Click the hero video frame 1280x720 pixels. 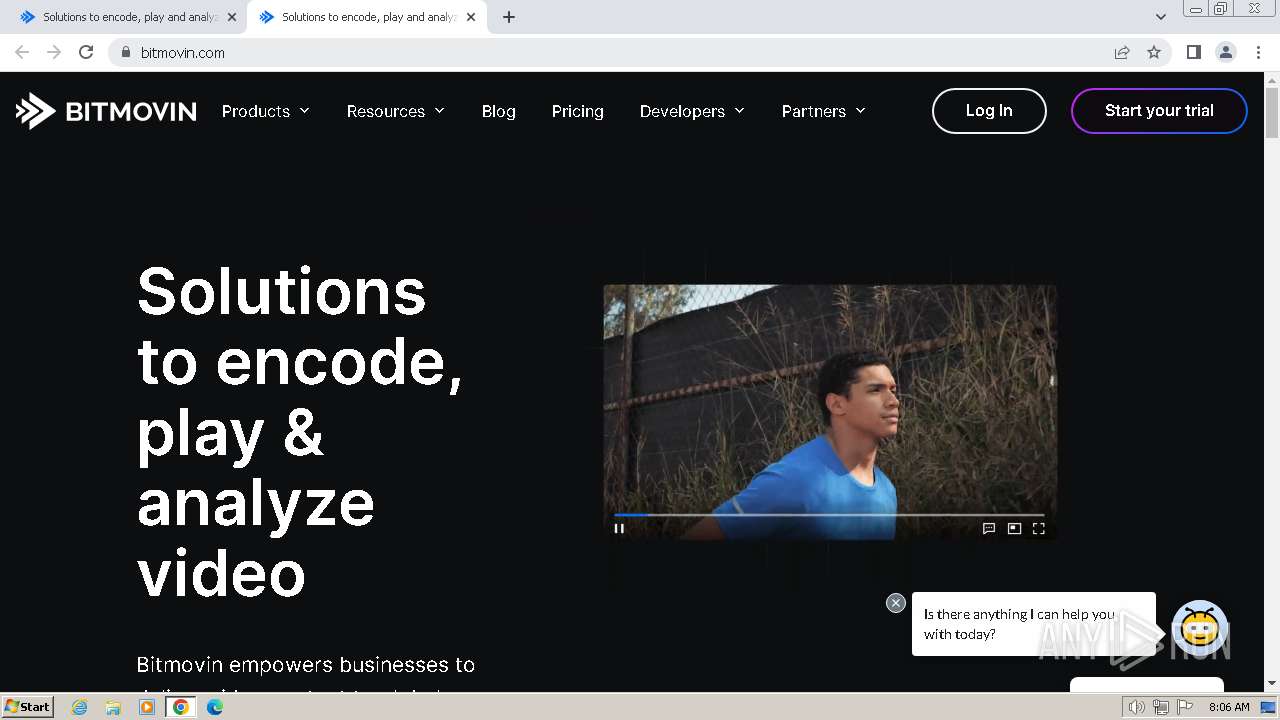tap(830, 412)
